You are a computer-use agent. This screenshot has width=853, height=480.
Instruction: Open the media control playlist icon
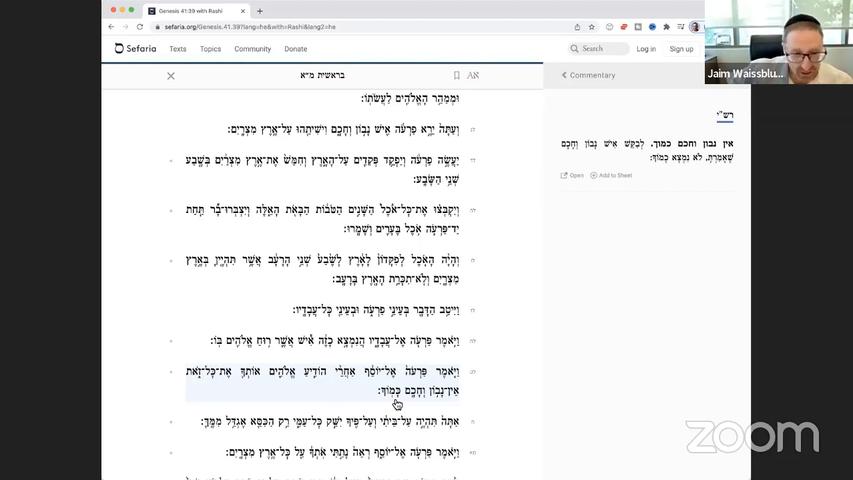681,27
